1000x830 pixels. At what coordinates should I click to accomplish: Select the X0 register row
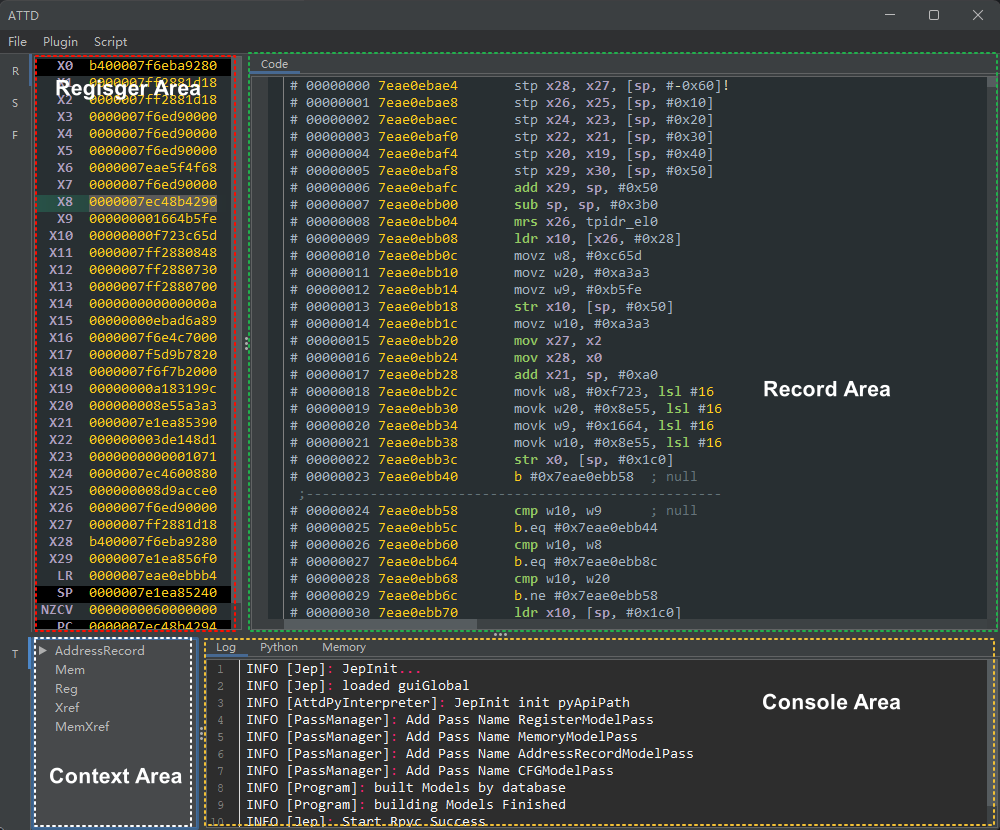(x=133, y=66)
